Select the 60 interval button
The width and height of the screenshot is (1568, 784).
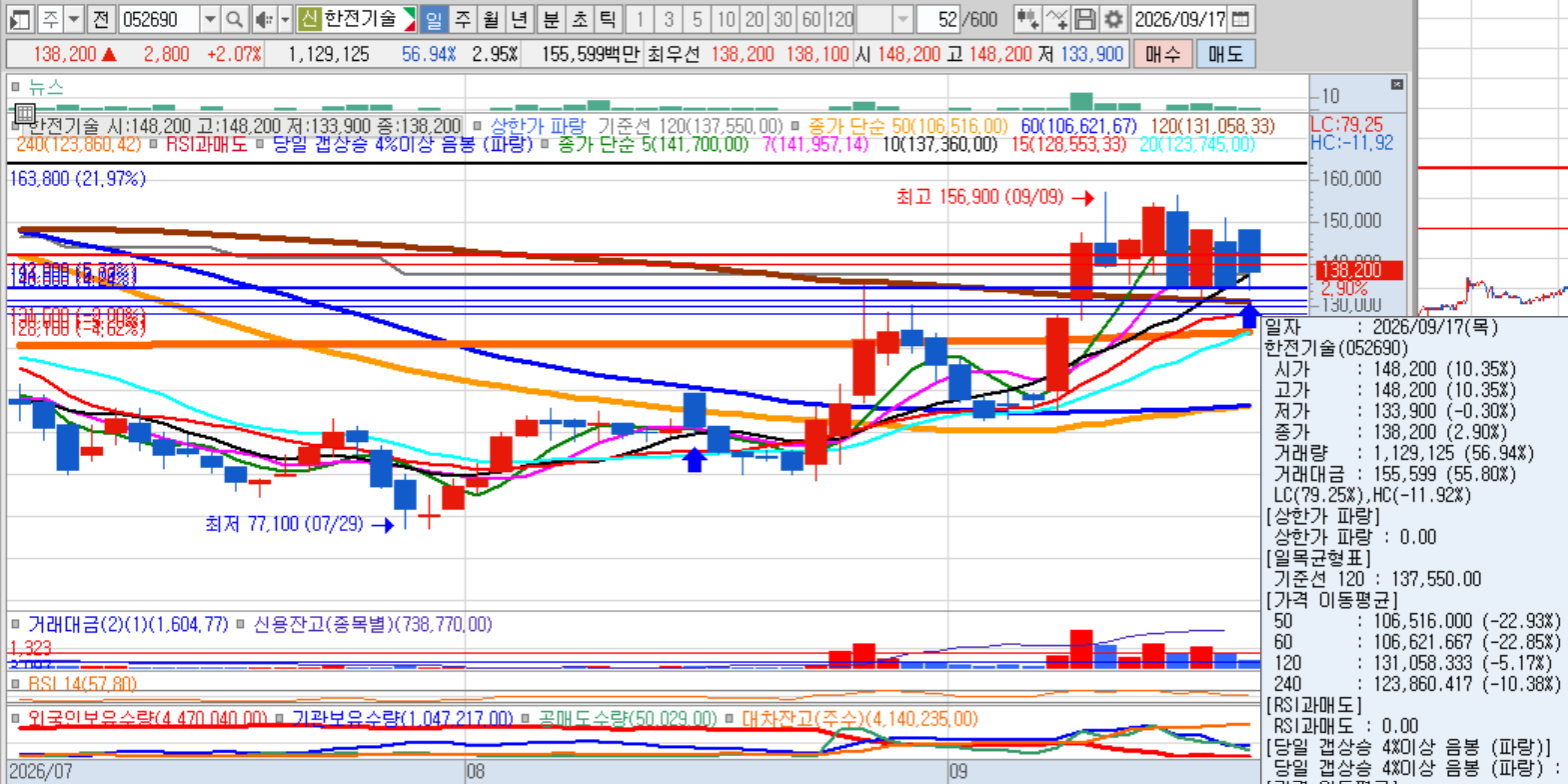pyautogui.click(x=811, y=19)
